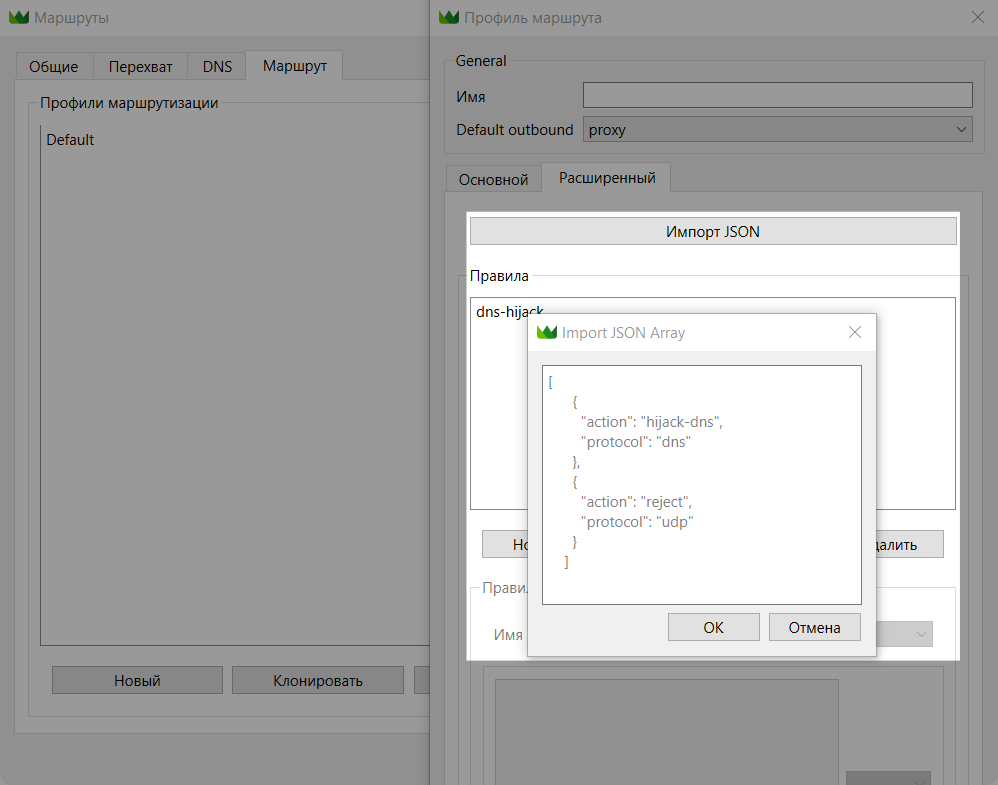Open the Перехват tab

pos(140,67)
